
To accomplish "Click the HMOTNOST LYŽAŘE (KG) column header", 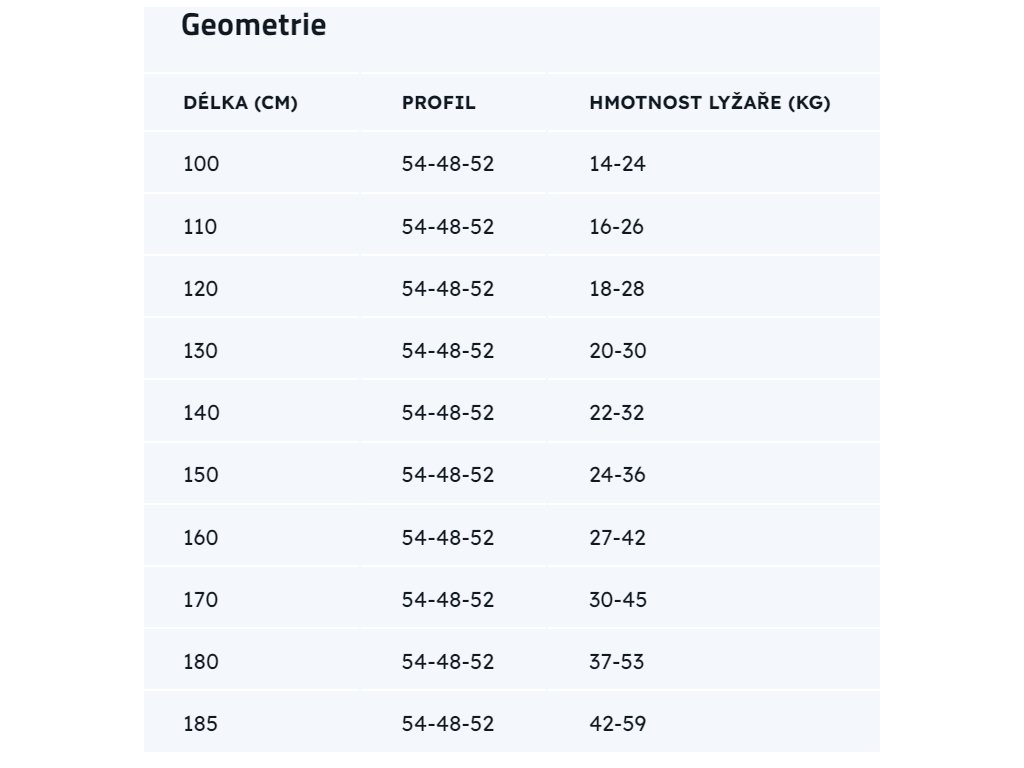I will tap(709, 103).
